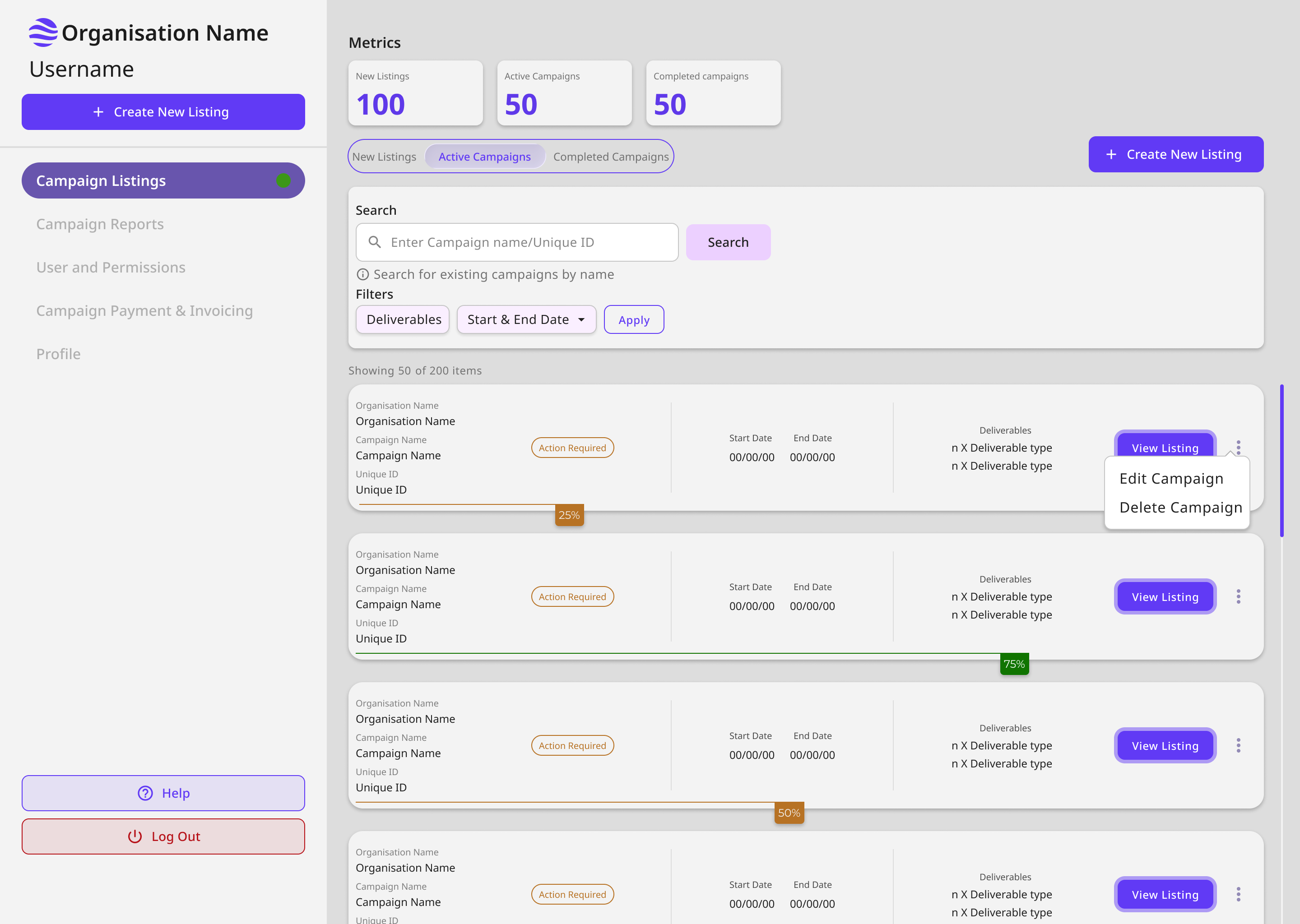Click the New Listings metric card
Viewport: 1300px width, 924px height.
tap(415, 93)
